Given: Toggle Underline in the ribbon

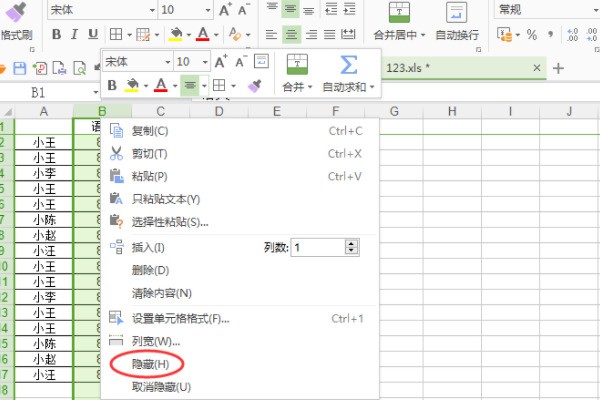Looking at the screenshot, I should coord(93,34).
